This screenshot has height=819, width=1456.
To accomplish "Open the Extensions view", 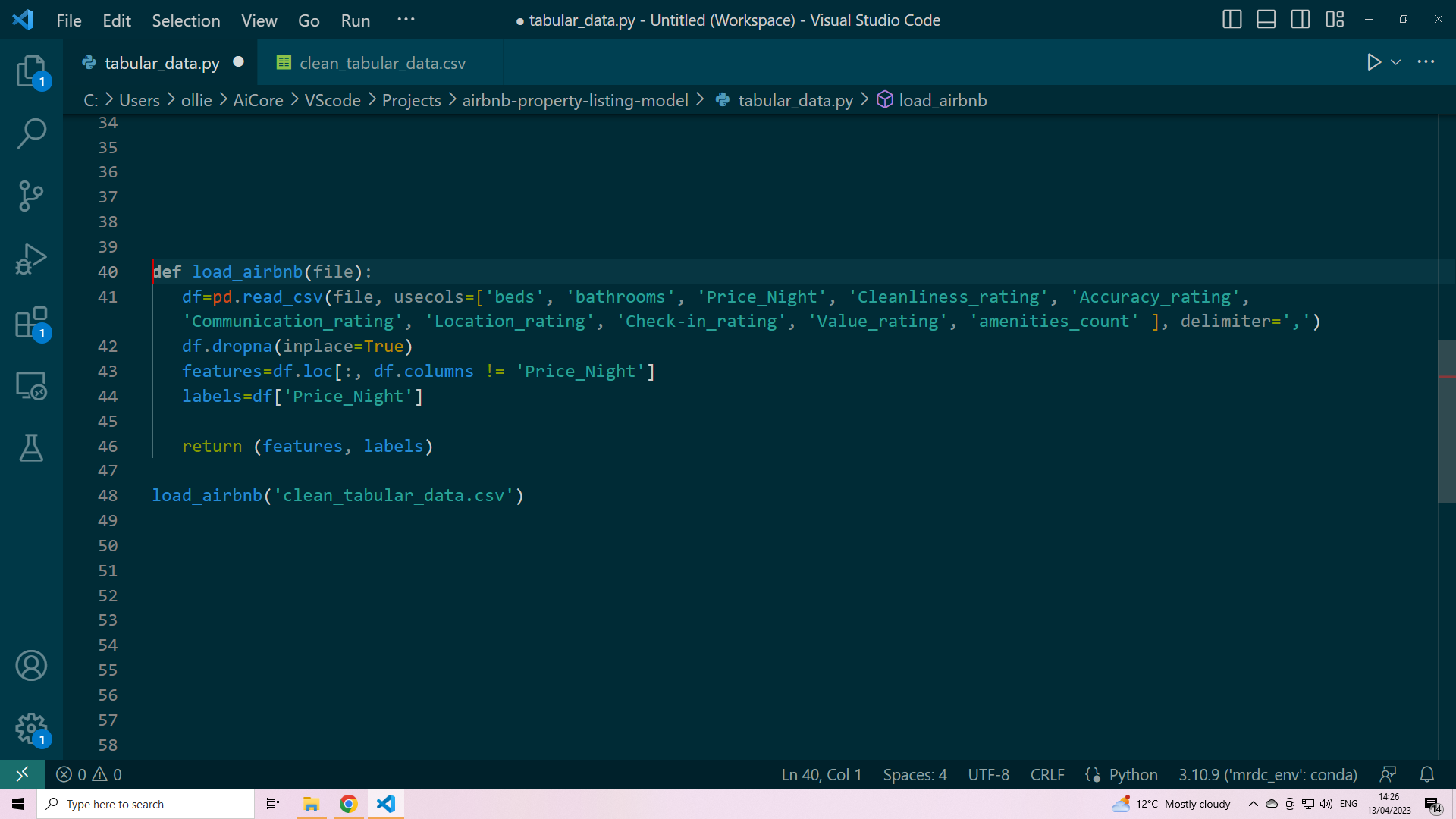I will click(x=31, y=322).
